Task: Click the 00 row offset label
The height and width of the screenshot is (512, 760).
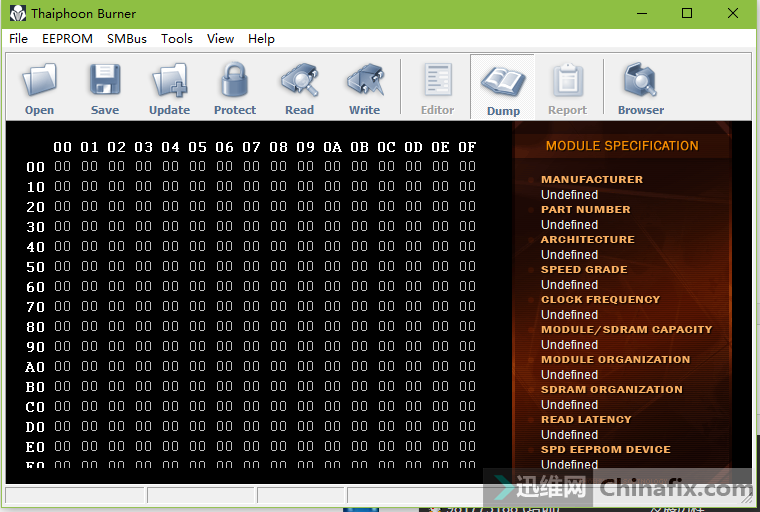Action: pos(35,167)
